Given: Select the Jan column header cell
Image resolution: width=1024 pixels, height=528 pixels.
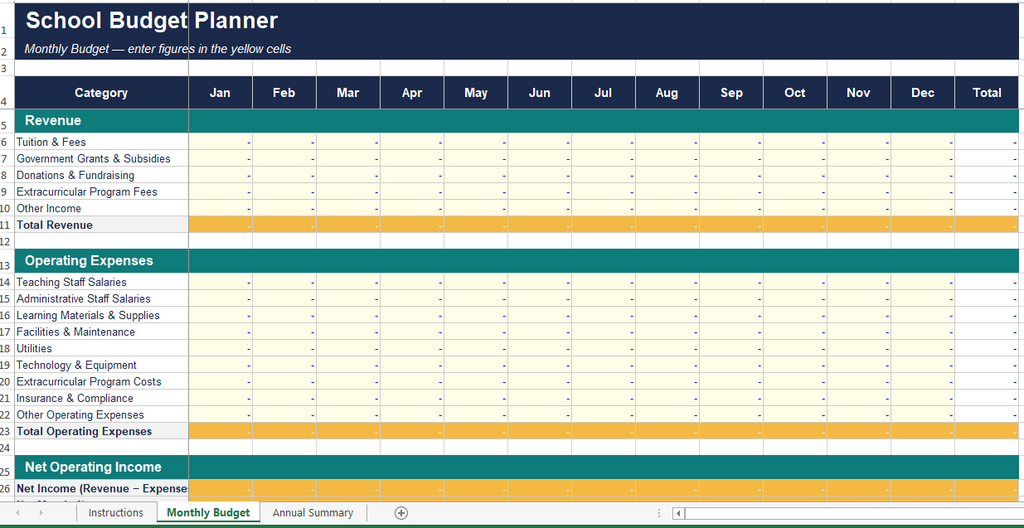Looking at the screenshot, I should 220,93.
